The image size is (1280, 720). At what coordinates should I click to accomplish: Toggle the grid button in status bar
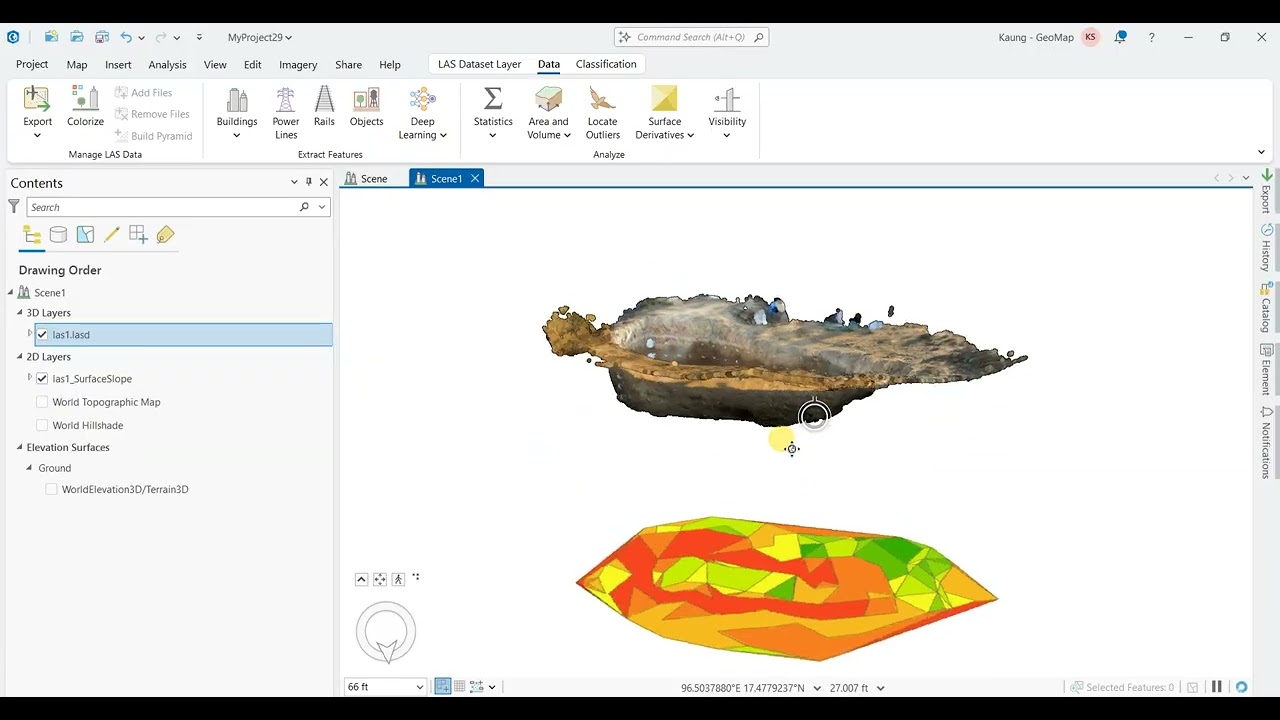[460, 687]
